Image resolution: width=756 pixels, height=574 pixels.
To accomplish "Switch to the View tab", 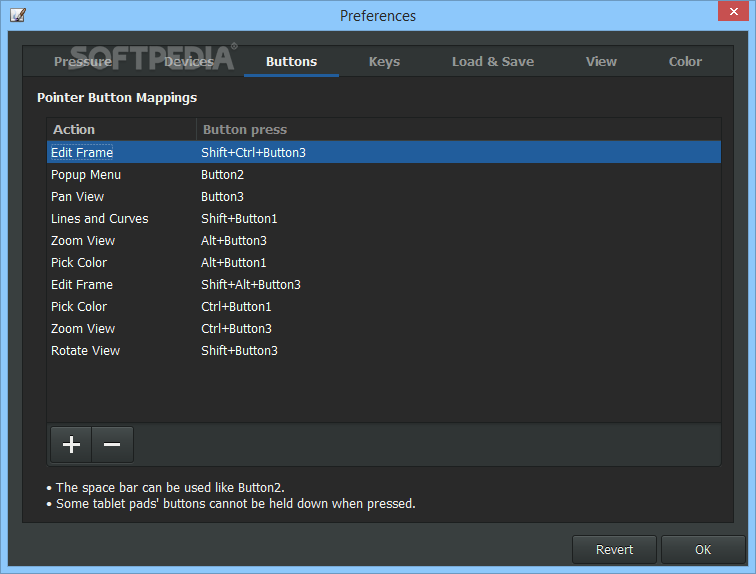I will (x=601, y=61).
